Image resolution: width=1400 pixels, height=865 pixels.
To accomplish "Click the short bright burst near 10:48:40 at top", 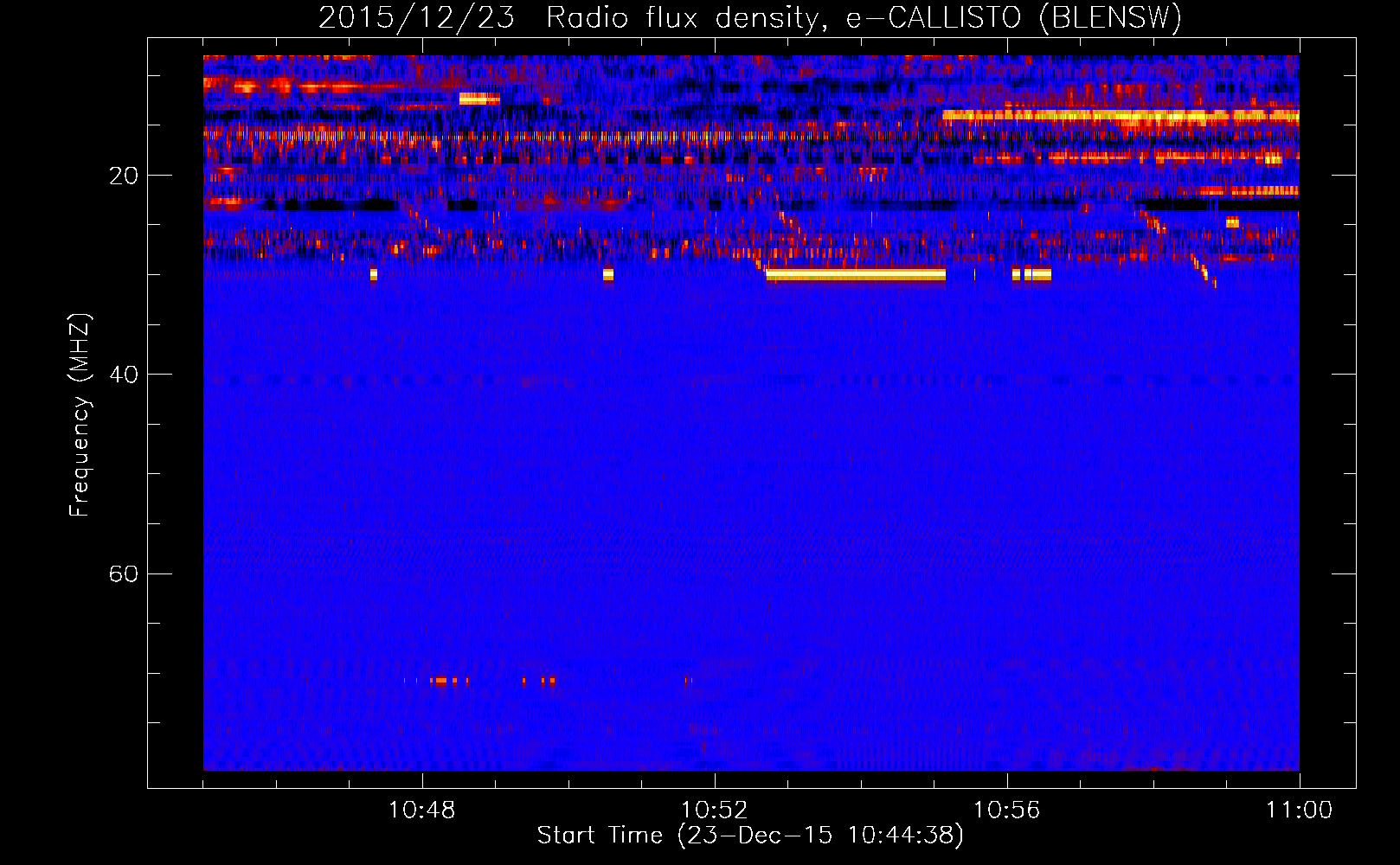I will pos(479,99).
